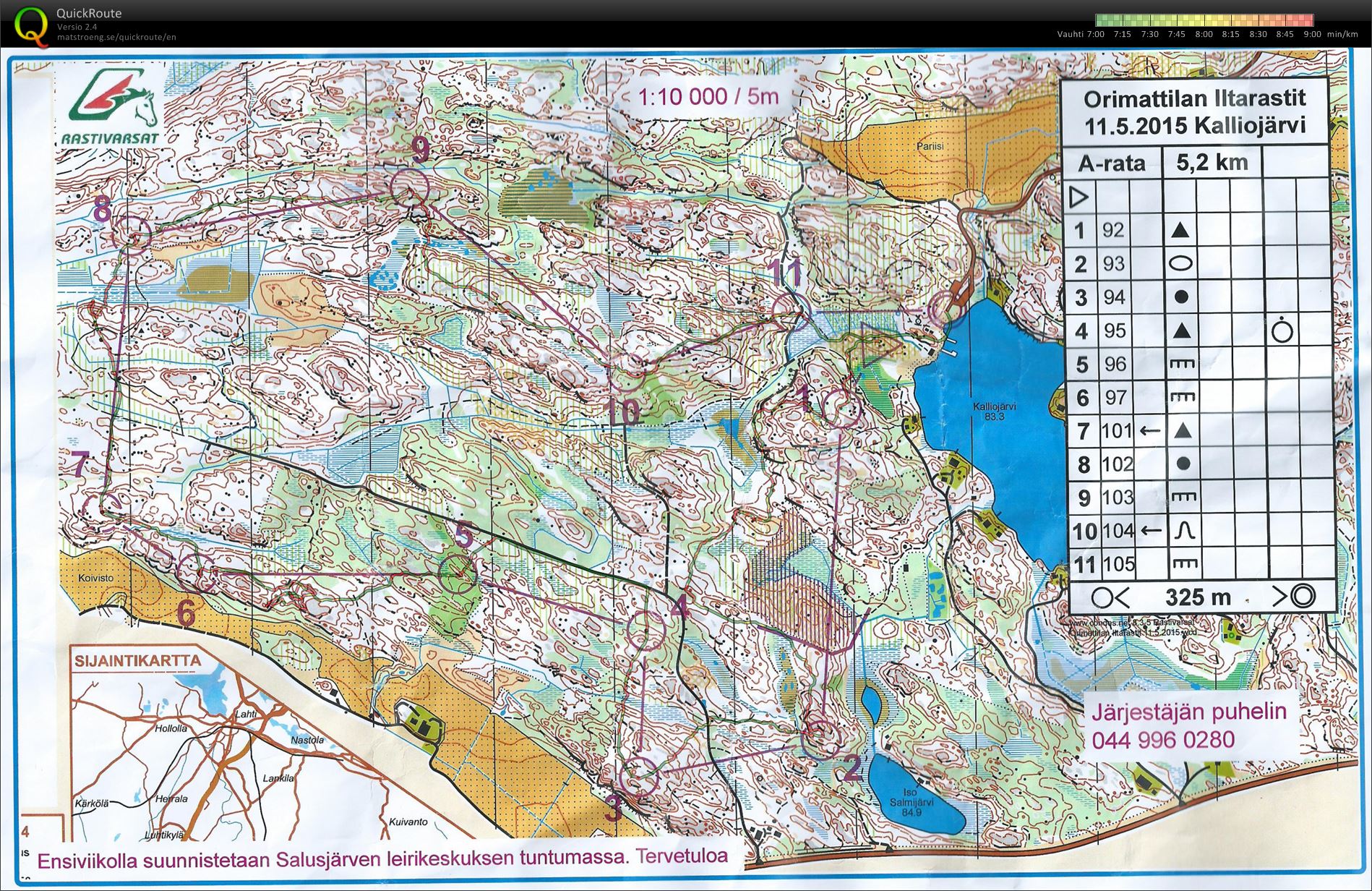Click the start triangle on the map

click(x=877, y=344)
